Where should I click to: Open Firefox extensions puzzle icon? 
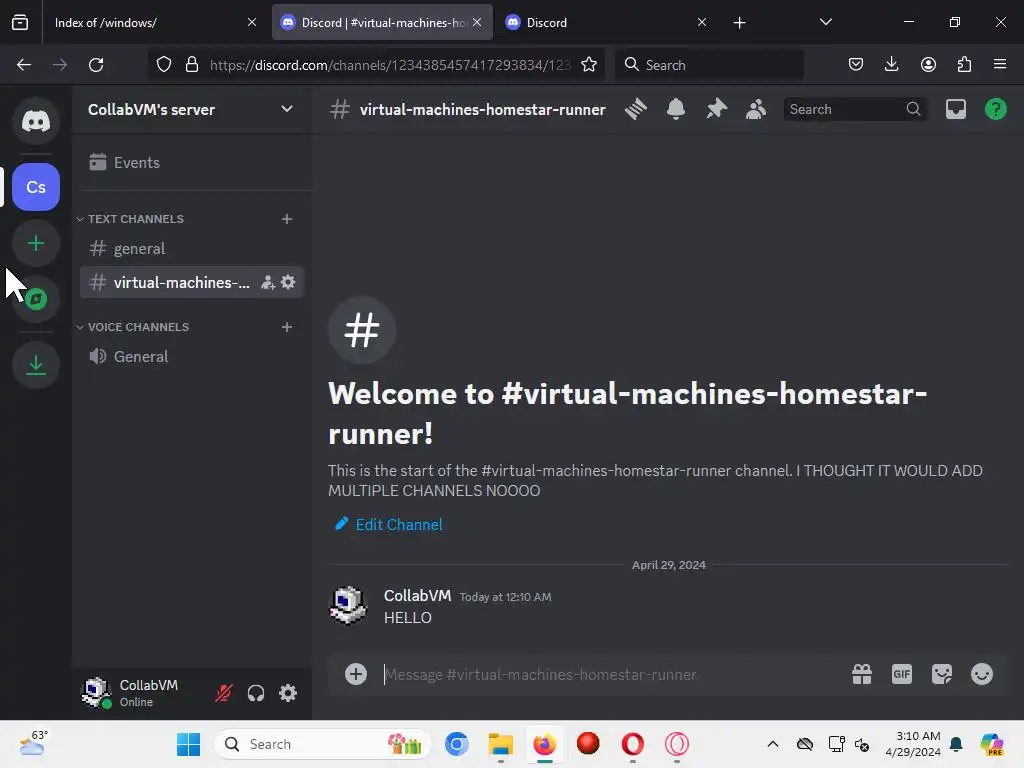pyautogui.click(x=964, y=64)
